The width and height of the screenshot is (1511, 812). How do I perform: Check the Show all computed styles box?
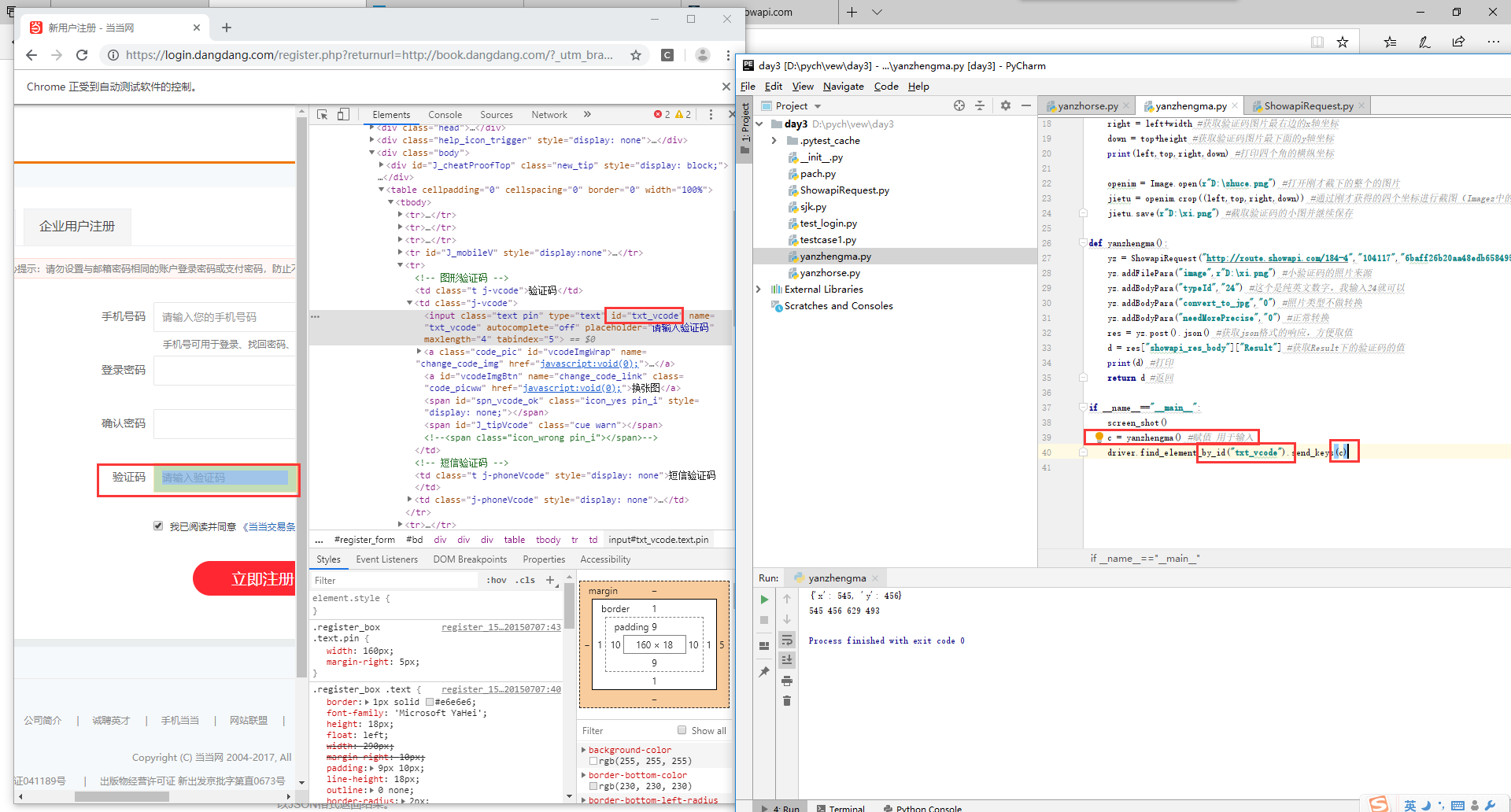[682, 730]
